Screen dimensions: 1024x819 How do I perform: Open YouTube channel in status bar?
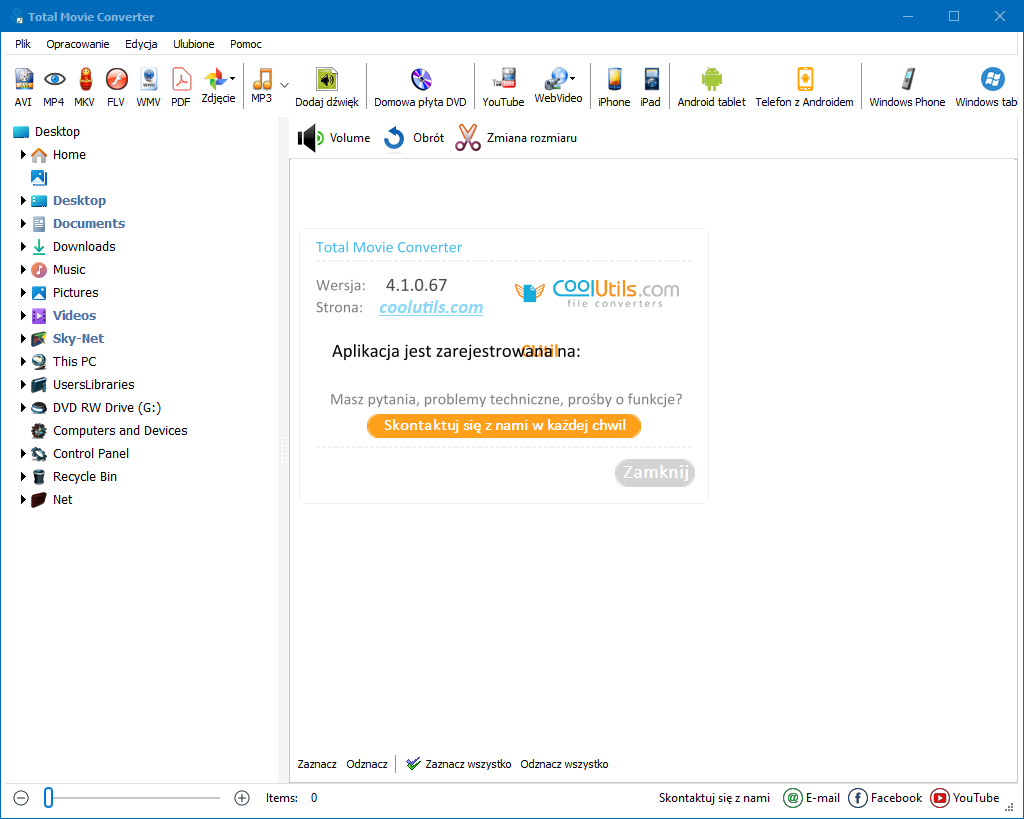coord(965,798)
